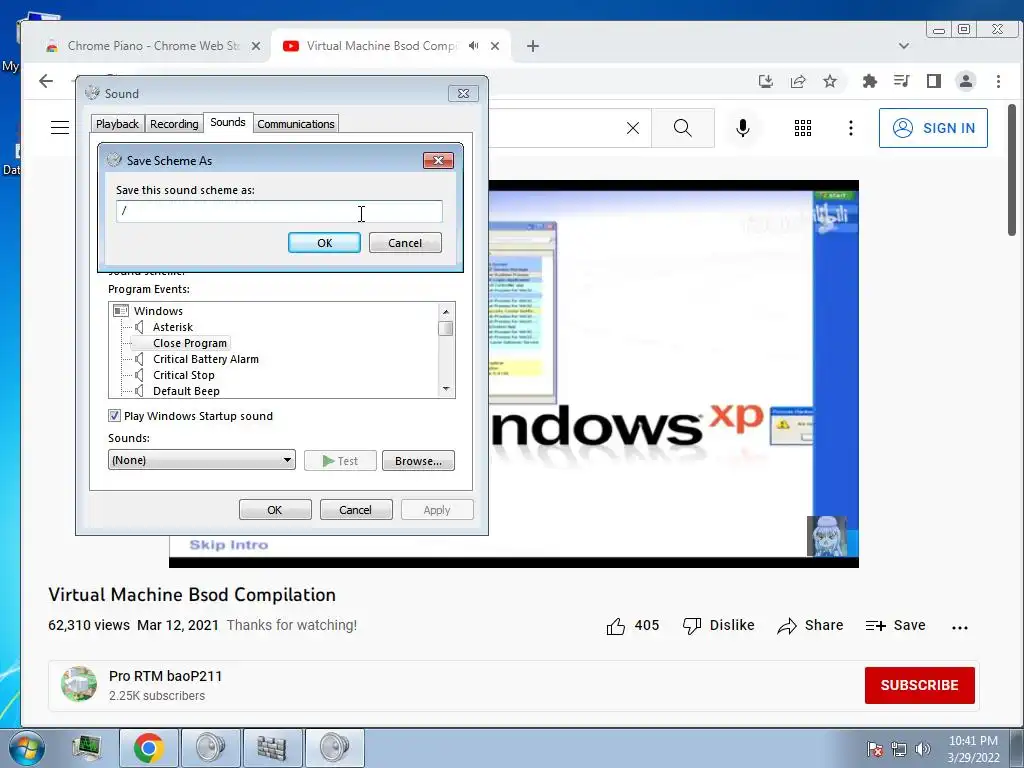
Task: Open the firewall brick wall taskbar icon
Action: click(x=272, y=748)
